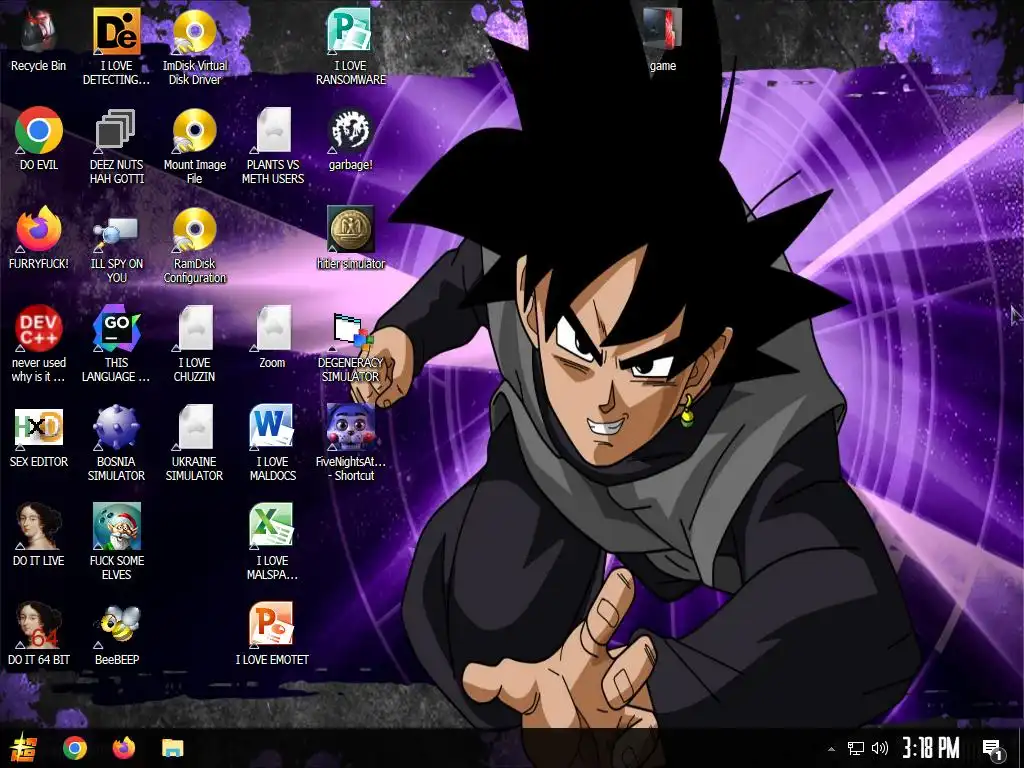Open network status in system tray
The image size is (1024, 768).
click(856, 748)
